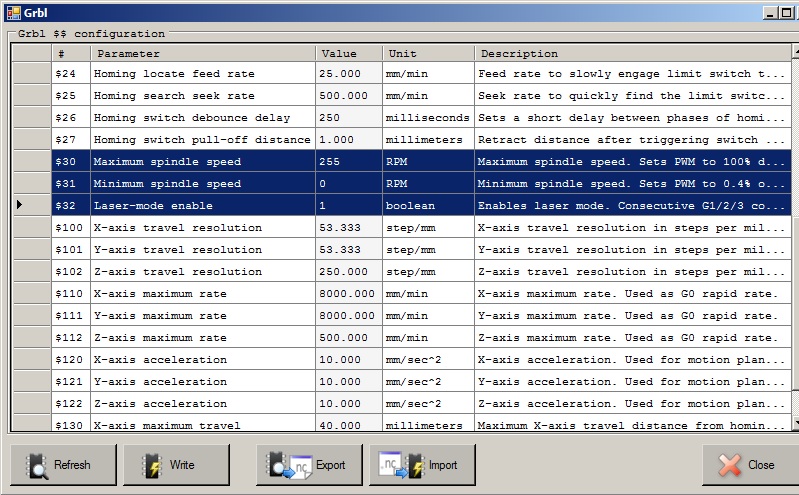Select 'Homing switch debounce delay' parameter
This screenshot has height=495, width=799.
203,117
